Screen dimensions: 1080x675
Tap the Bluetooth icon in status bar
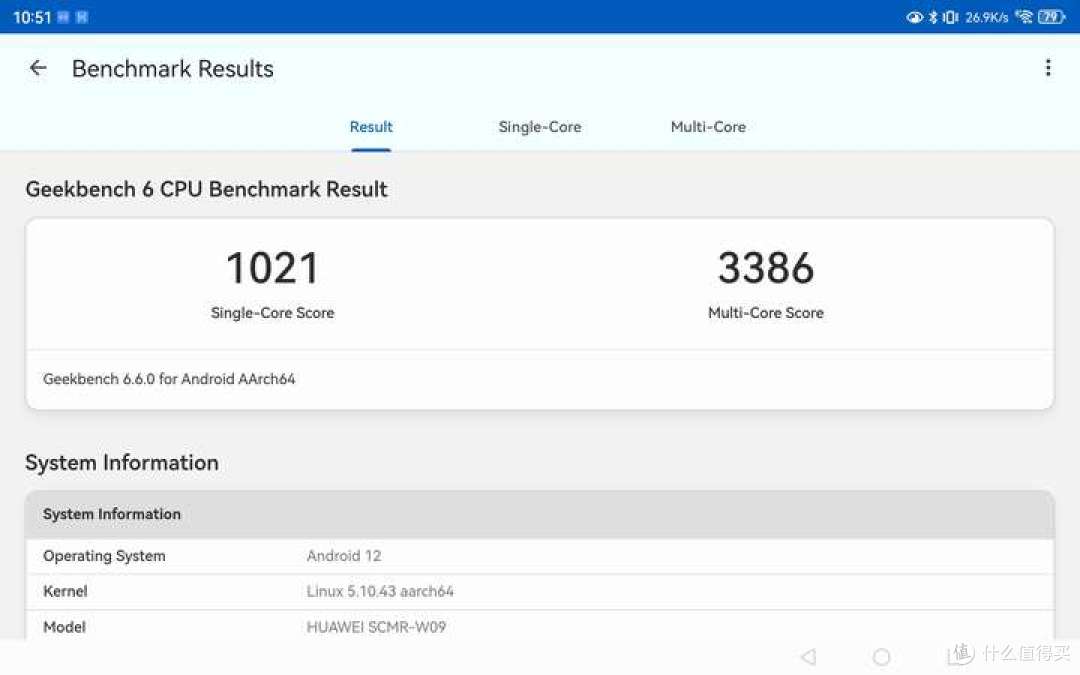933,17
